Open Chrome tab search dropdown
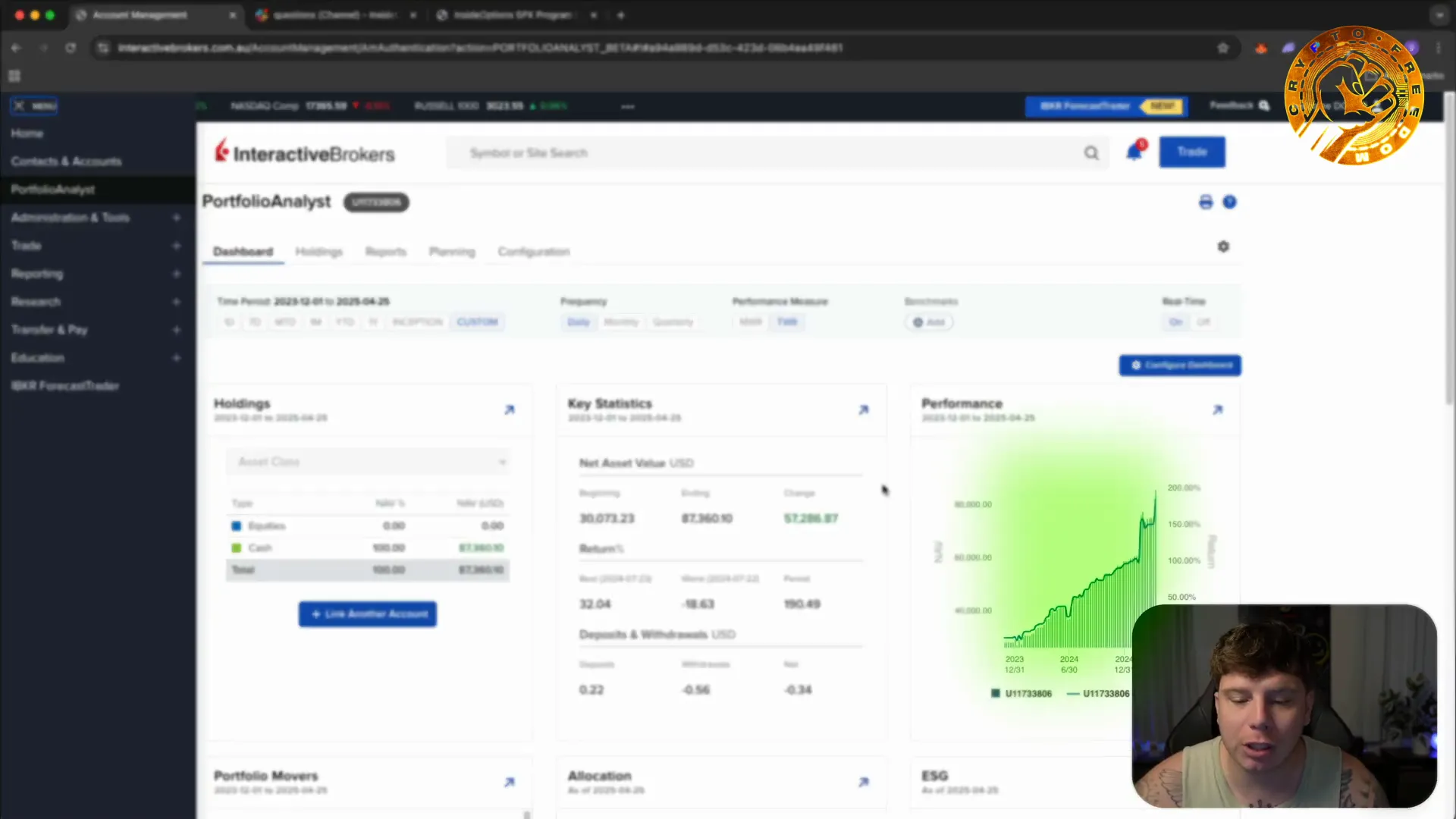The image size is (1456, 819). tap(1439, 15)
